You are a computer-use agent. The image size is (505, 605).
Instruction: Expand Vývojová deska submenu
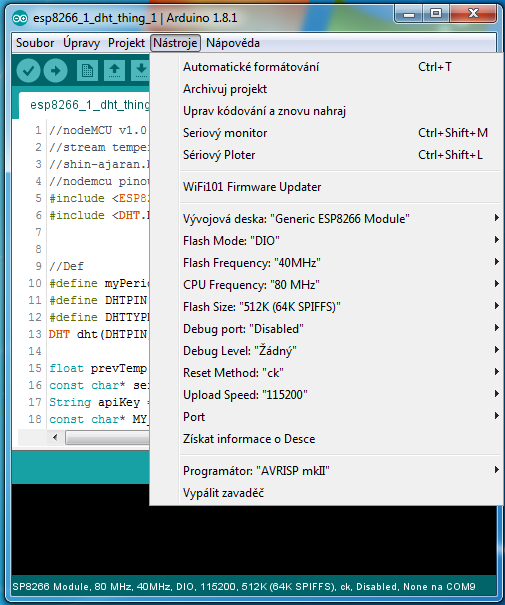(x=326, y=219)
